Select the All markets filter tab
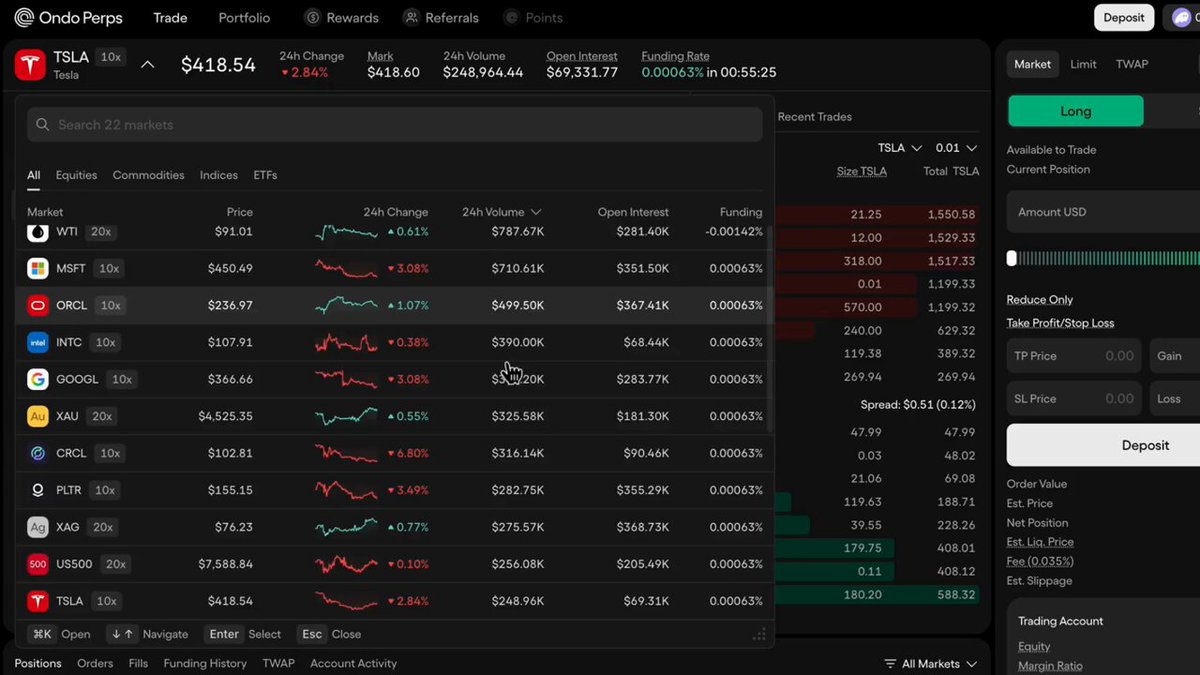The image size is (1200, 675). pyautogui.click(x=34, y=175)
